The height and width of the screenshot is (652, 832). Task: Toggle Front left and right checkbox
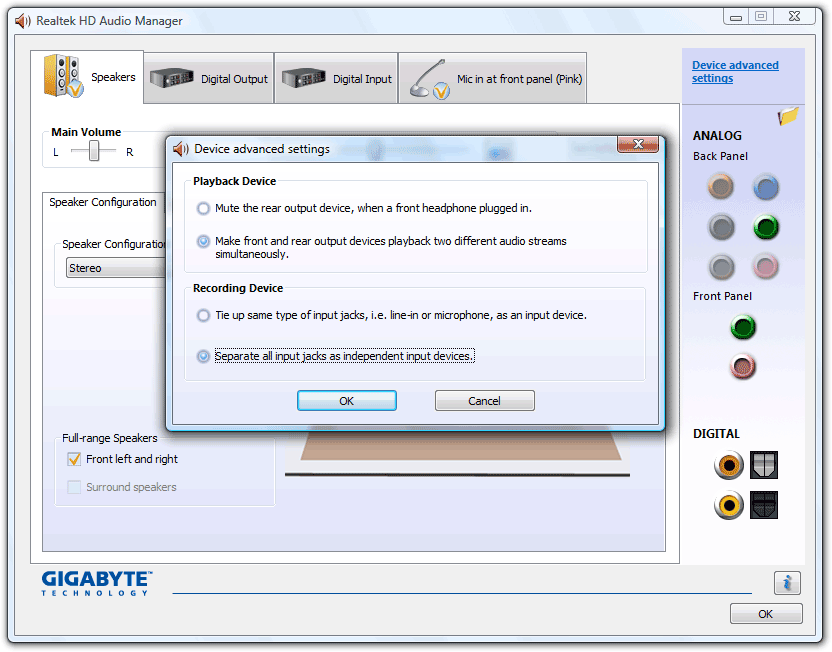74,459
